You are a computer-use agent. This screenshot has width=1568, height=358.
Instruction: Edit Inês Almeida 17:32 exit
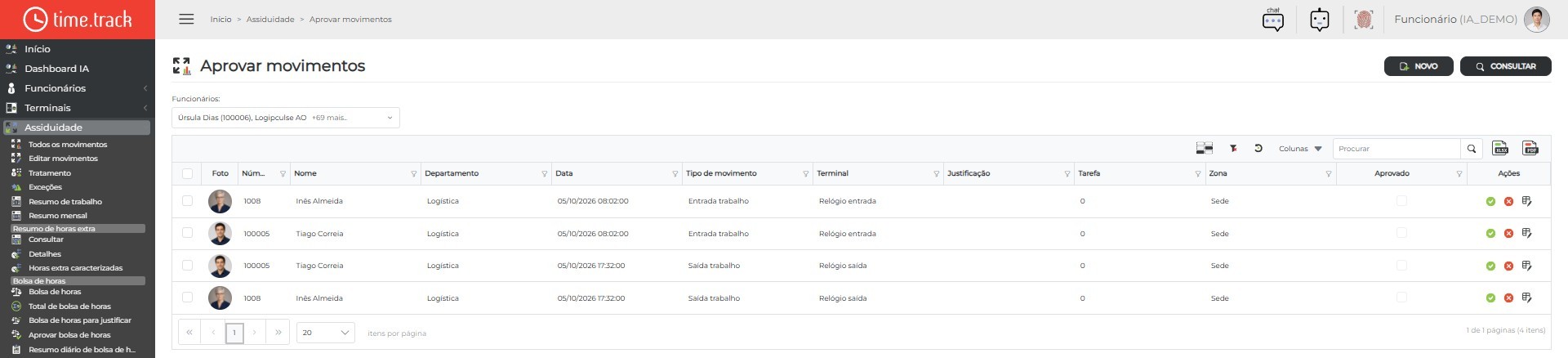tap(1526, 298)
